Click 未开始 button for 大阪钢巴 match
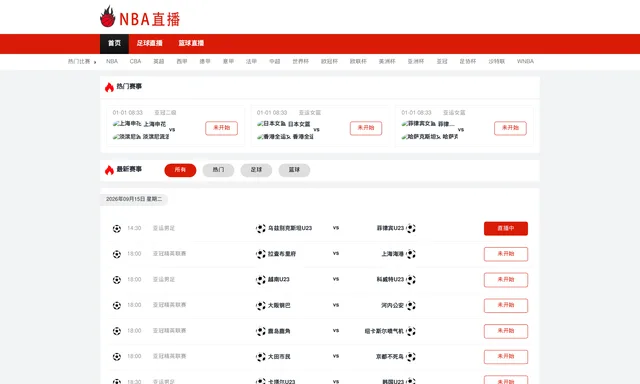This screenshot has height=384, width=640. coord(506,306)
